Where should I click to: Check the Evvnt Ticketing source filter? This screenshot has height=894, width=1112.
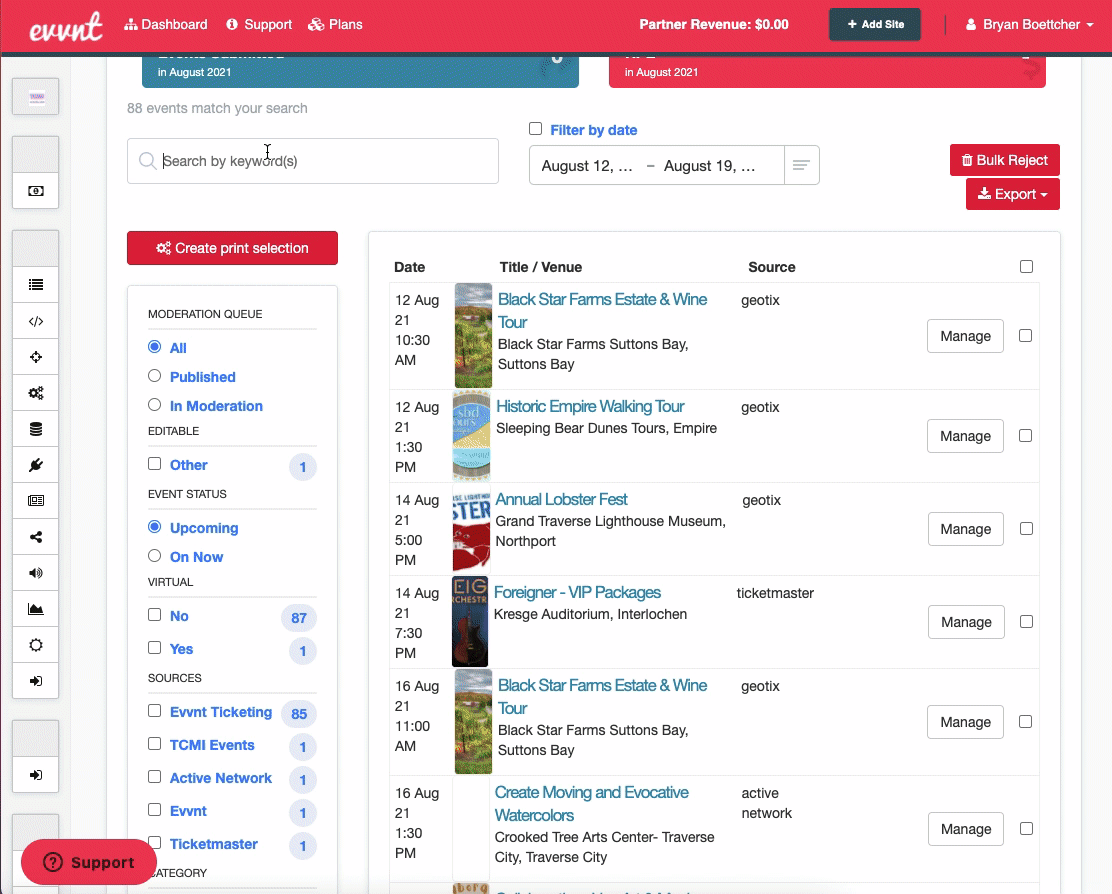(155, 711)
